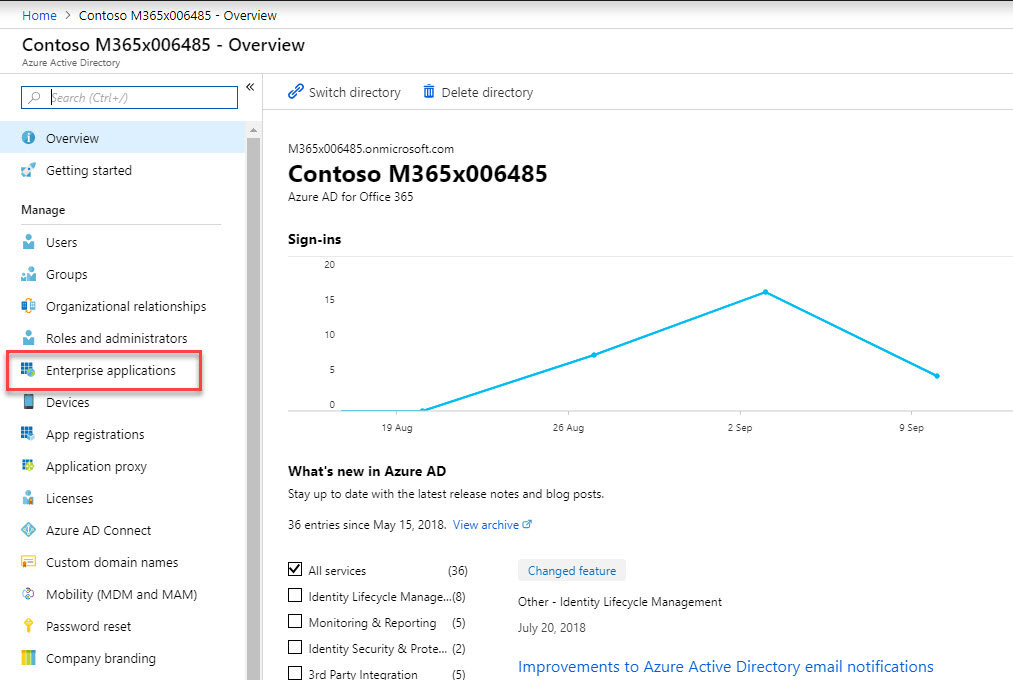Open Custom domain names menu item
Image resolution: width=1013 pixels, height=680 pixels.
[x=123, y=562]
